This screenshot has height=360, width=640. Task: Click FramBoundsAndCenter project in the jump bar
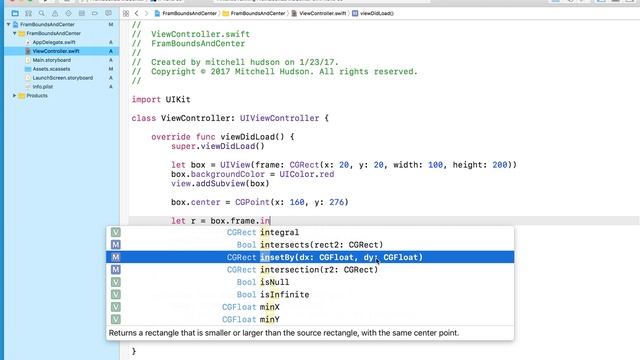[x=186, y=13]
